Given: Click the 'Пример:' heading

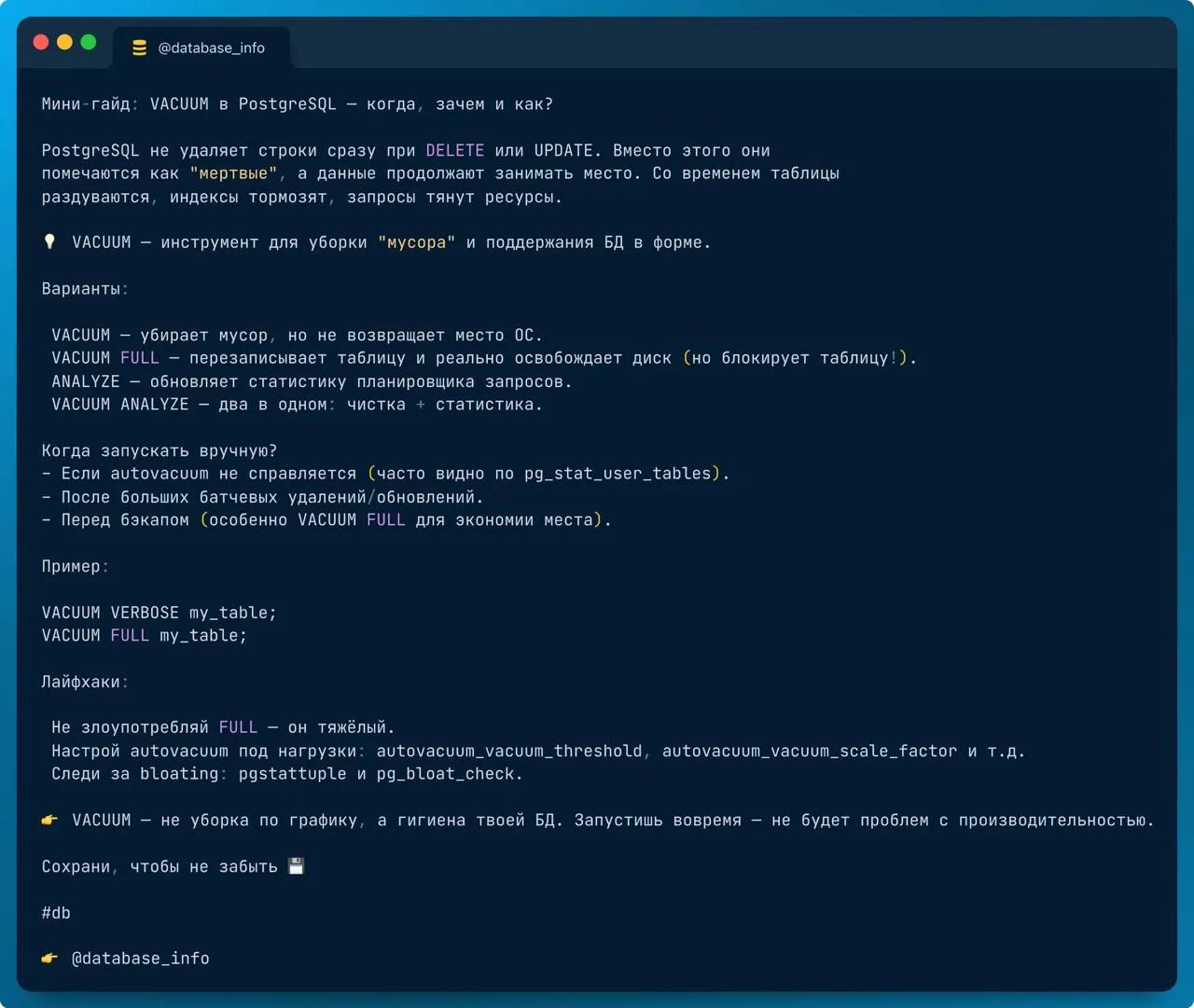Looking at the screenshot, I should [76, 566].
